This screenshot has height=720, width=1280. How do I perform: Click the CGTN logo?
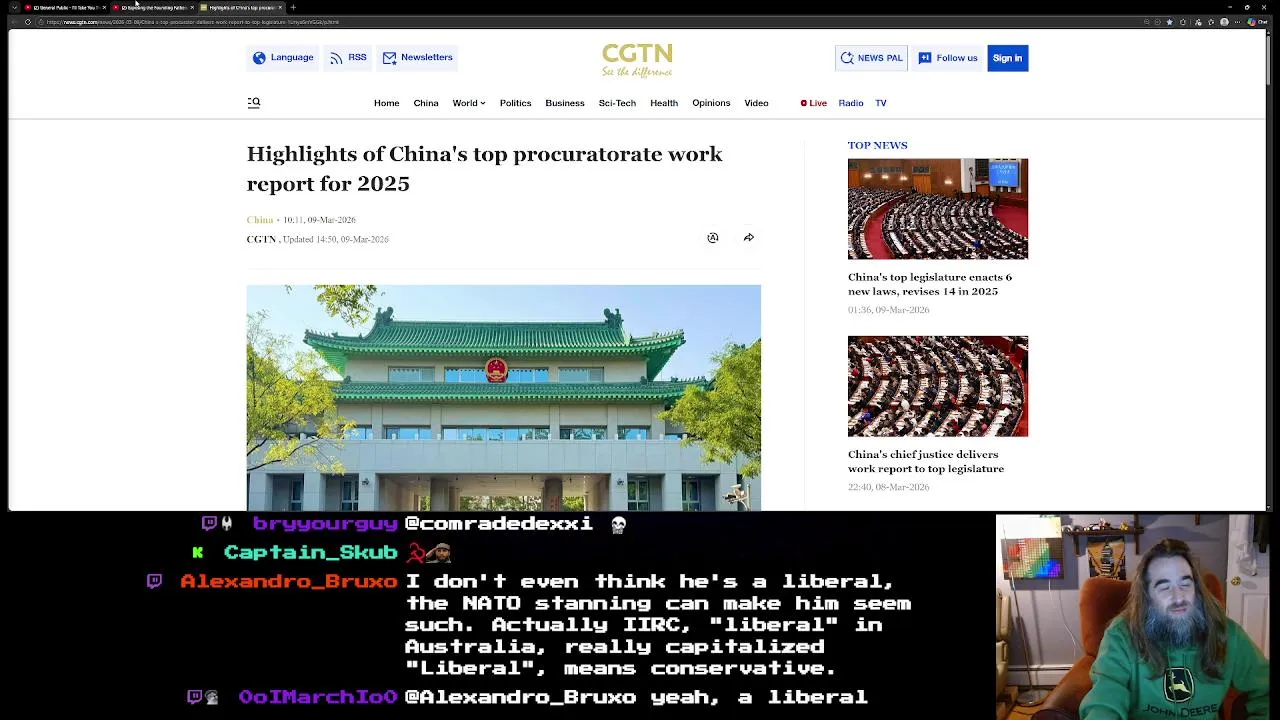pyautogui.click(x=637, y=60)
